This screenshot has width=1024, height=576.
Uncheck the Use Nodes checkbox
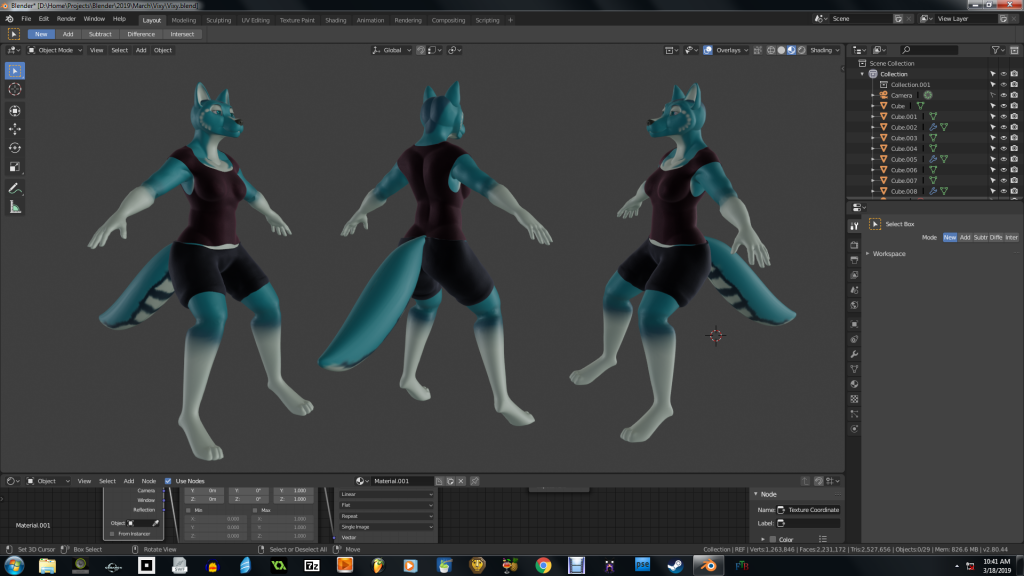click(x=168, y=481)
